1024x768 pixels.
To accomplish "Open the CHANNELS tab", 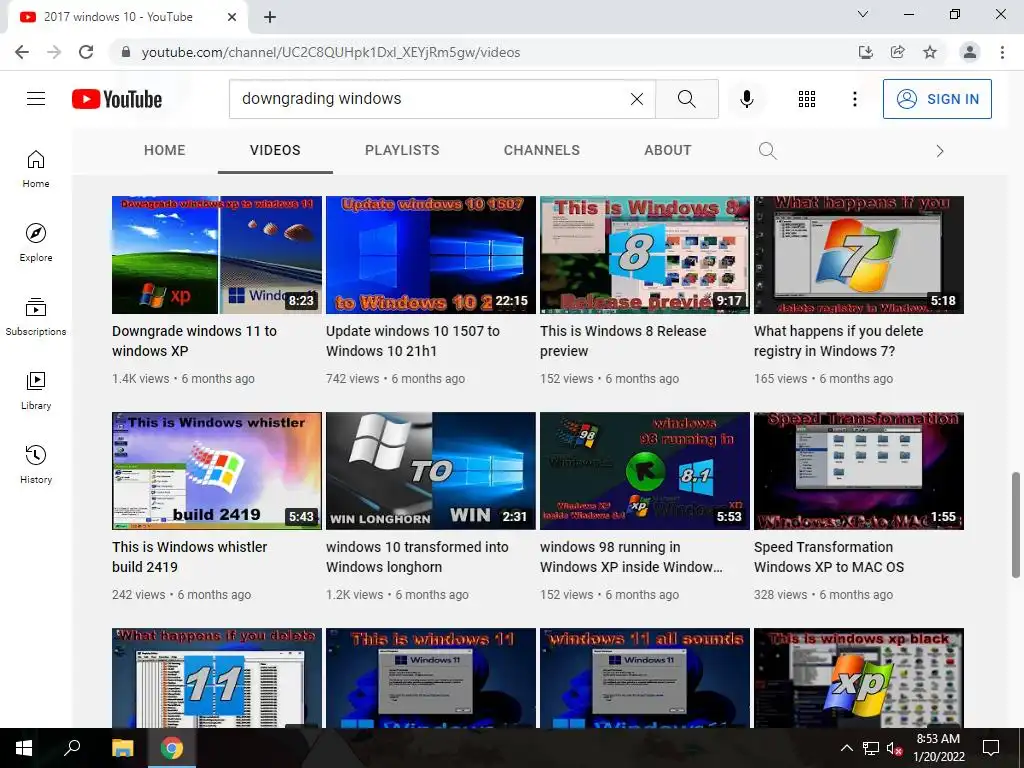I will click(541, 150).
